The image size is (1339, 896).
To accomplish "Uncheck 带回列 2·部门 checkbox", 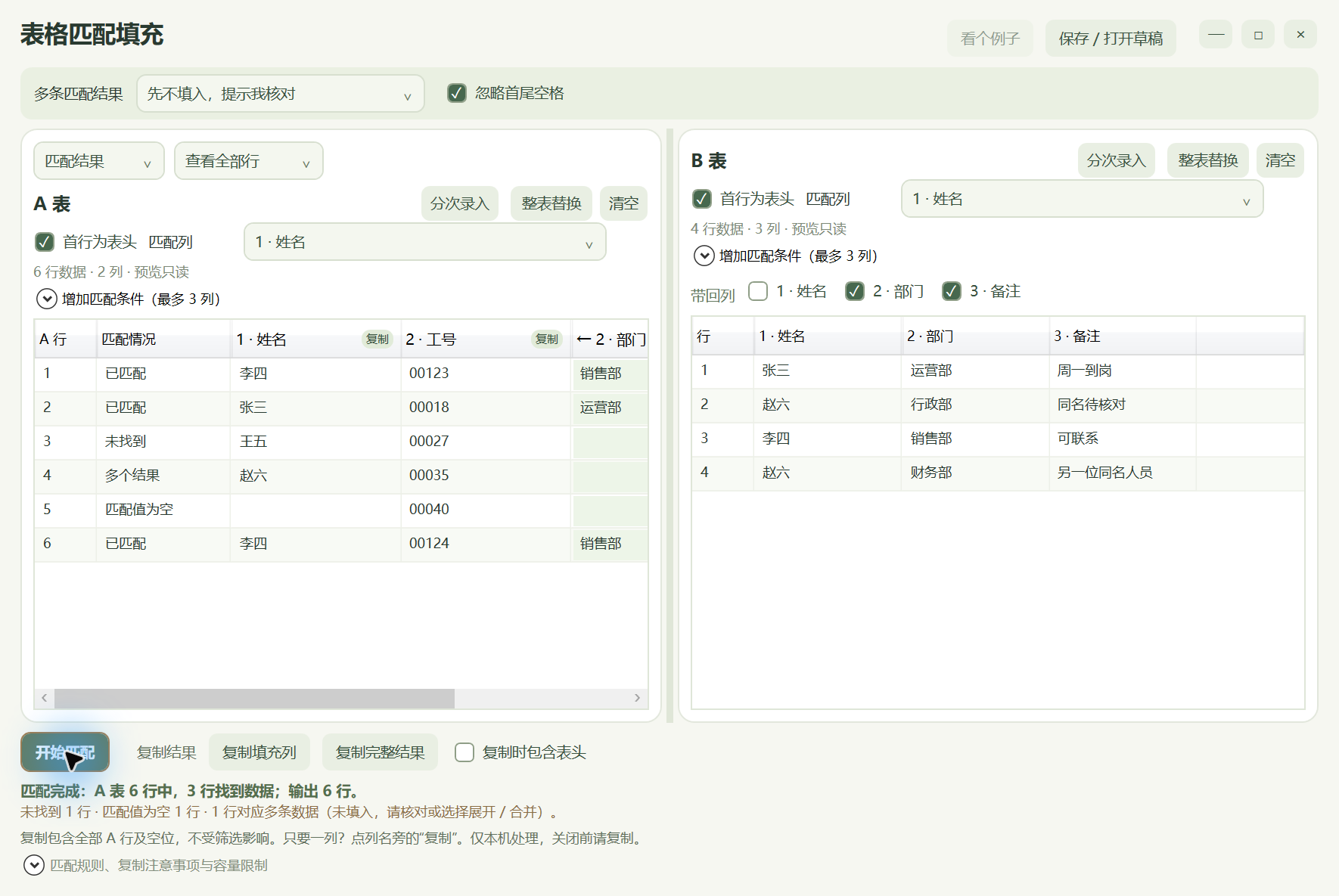I will (x=855, y=291).
